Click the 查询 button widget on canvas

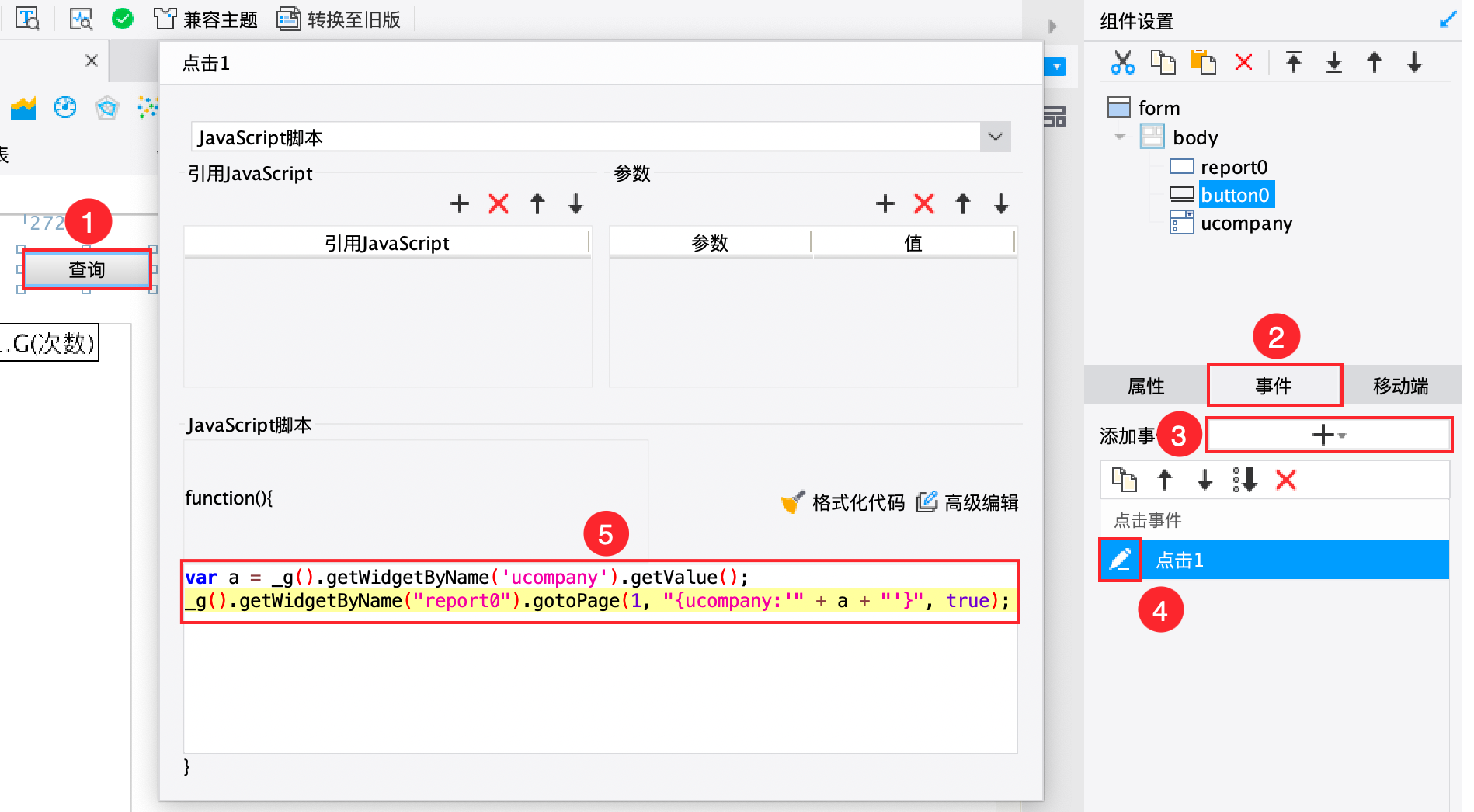pos(86,269)
